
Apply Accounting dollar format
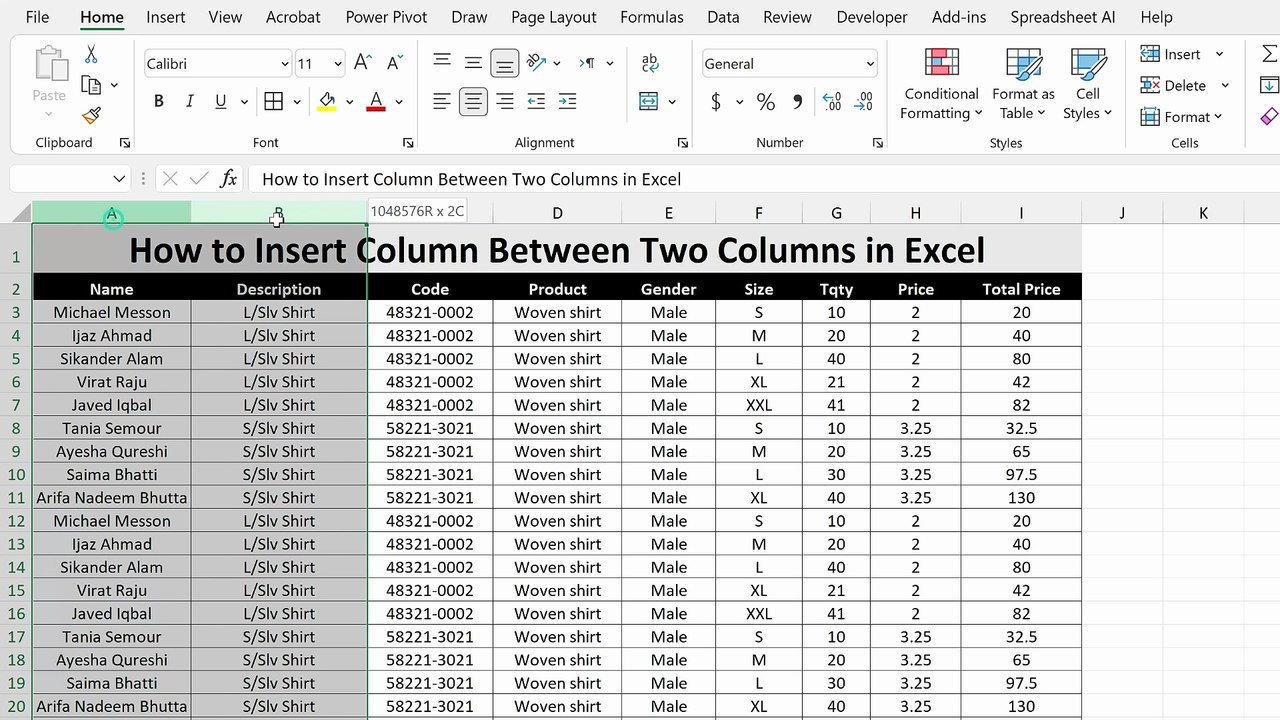point(716,101)
